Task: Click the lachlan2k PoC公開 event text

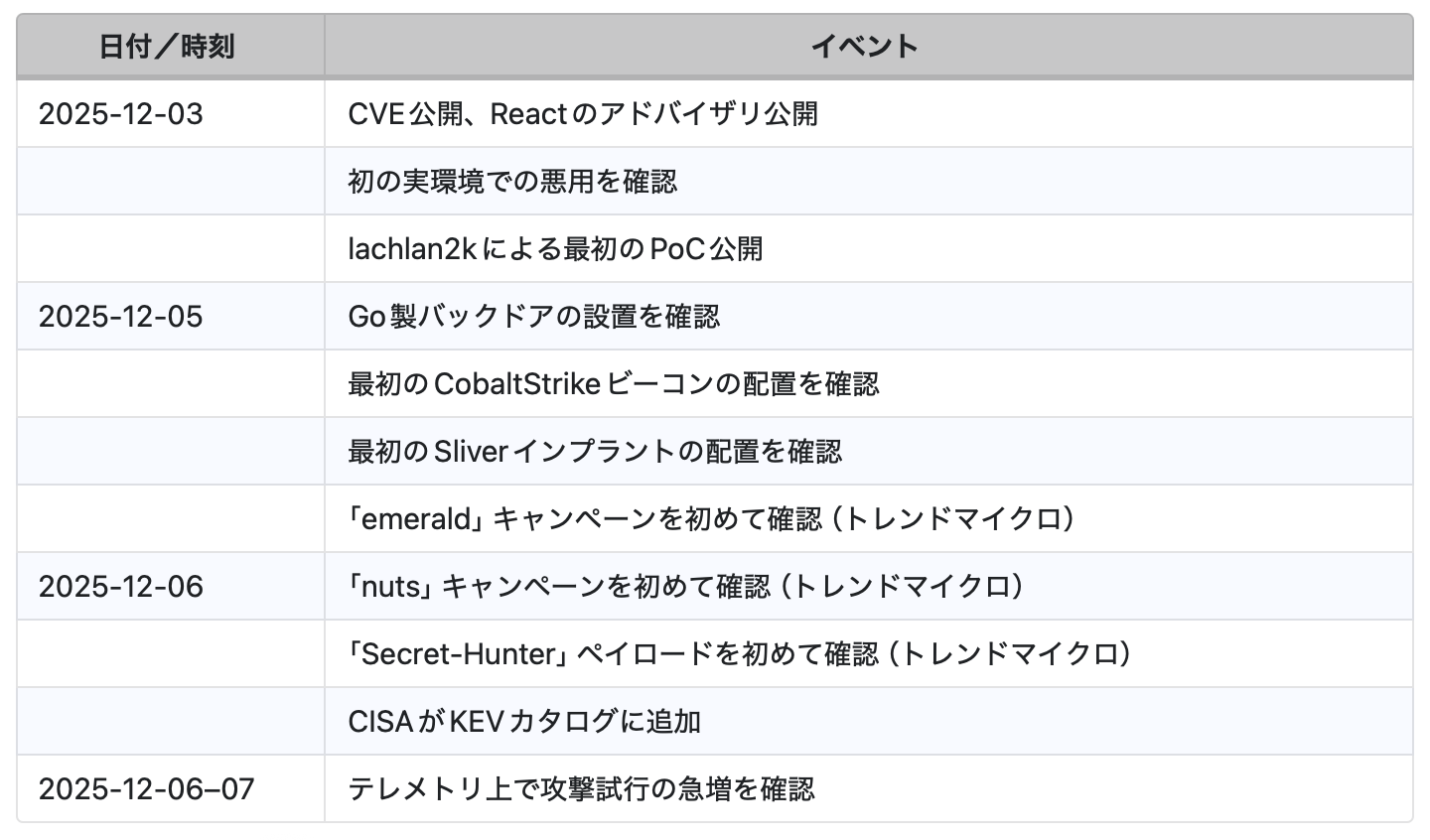Action: pos(555,249)
